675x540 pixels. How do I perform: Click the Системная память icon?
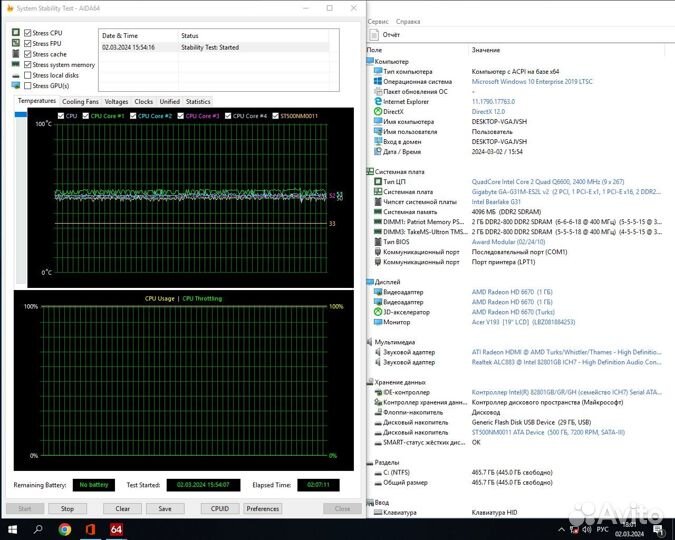click(x=378, y=211)
